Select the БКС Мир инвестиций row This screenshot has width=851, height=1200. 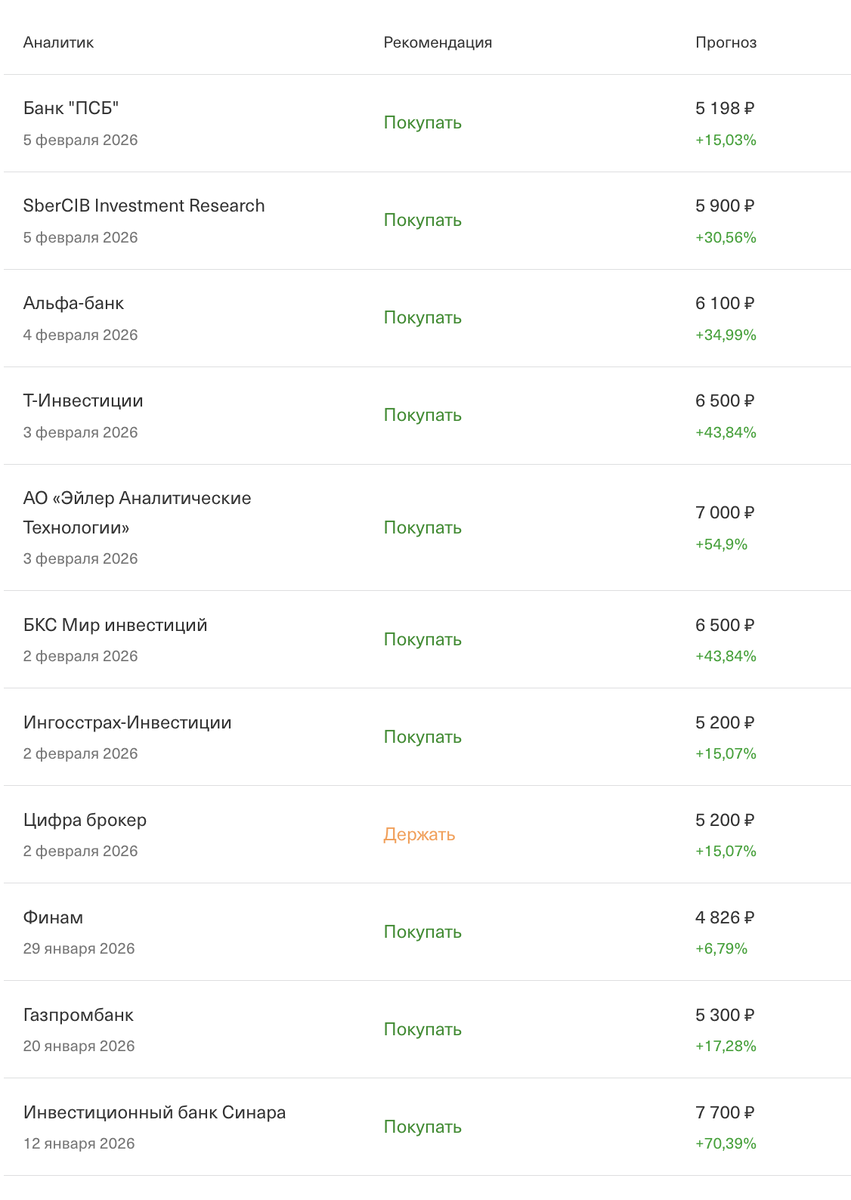tap(425, 640)
